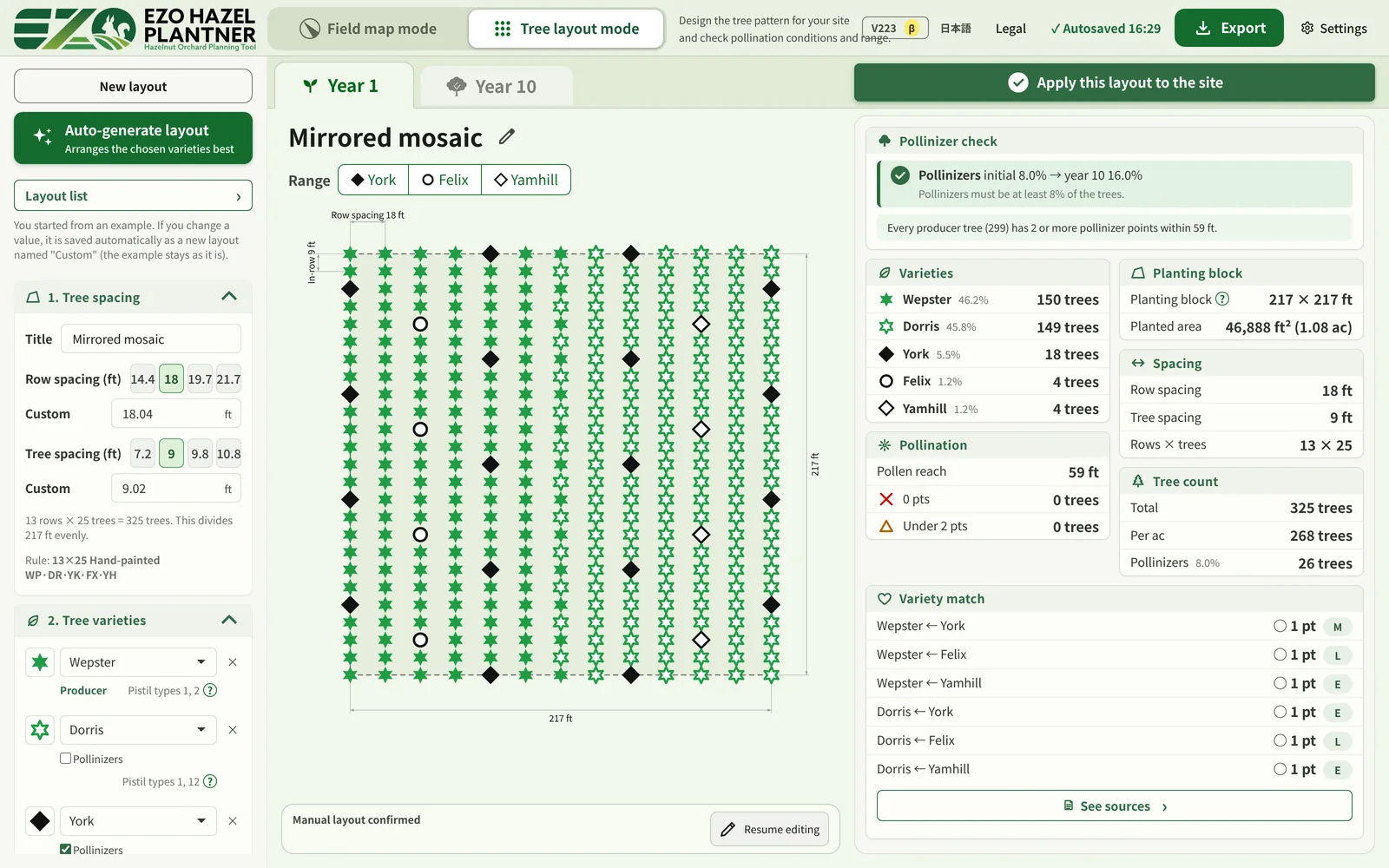Click the warning triangle beside Under 2 pts
This screenshot has width=1389, height=868.
point(886,526)
